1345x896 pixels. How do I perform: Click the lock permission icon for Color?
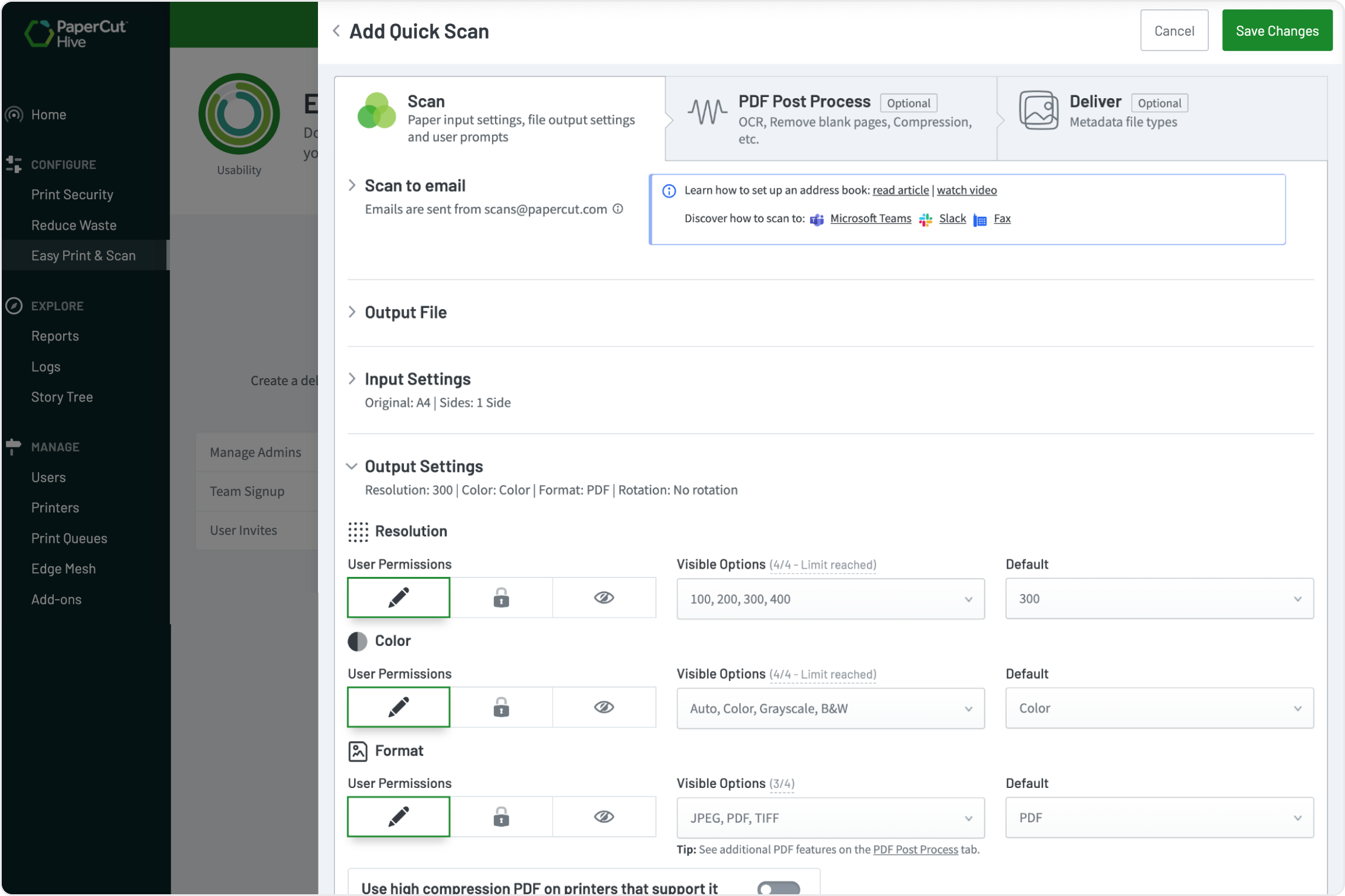click(502, 707)
